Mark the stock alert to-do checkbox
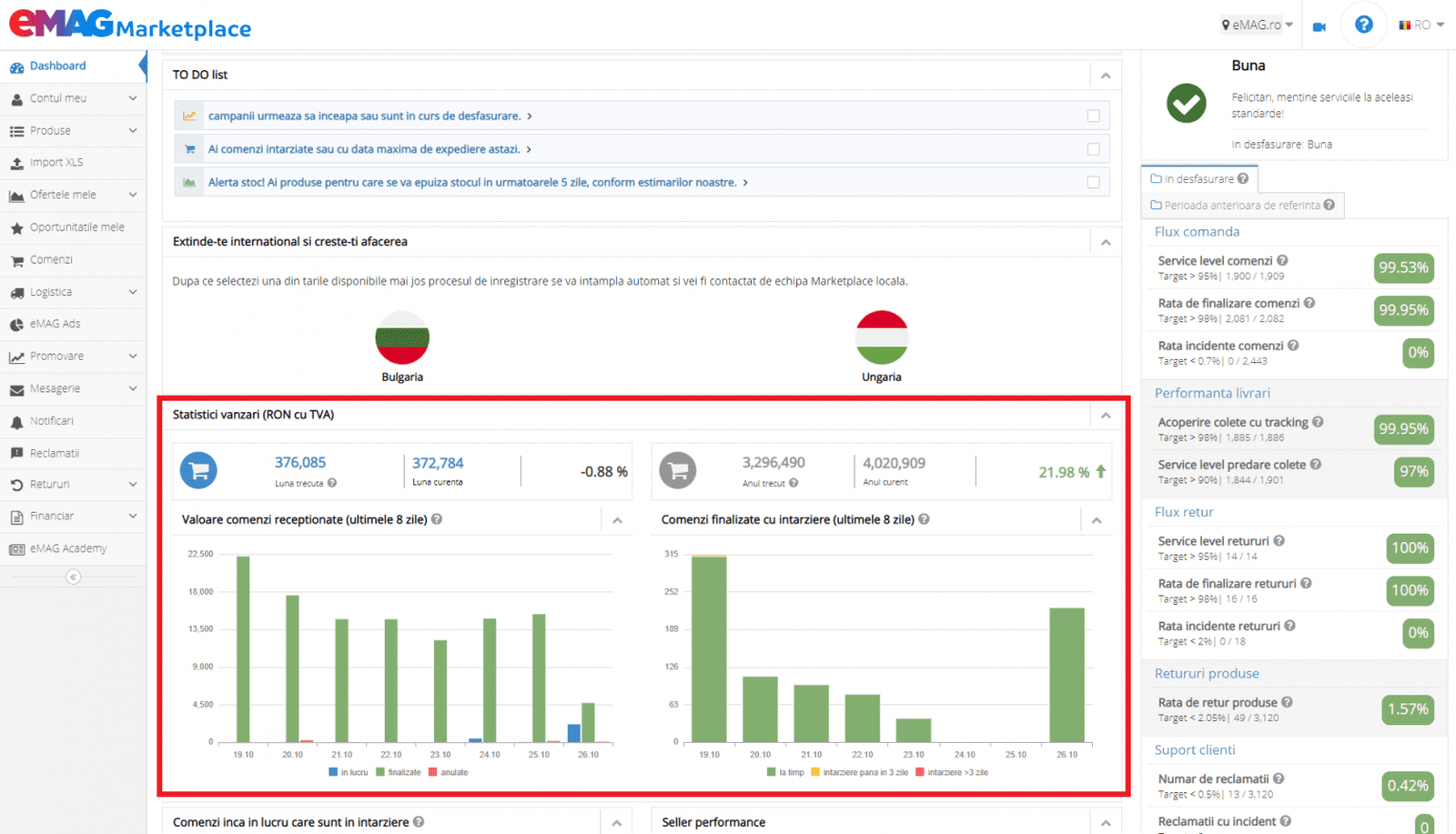1456x834 pixels. 1093,183
